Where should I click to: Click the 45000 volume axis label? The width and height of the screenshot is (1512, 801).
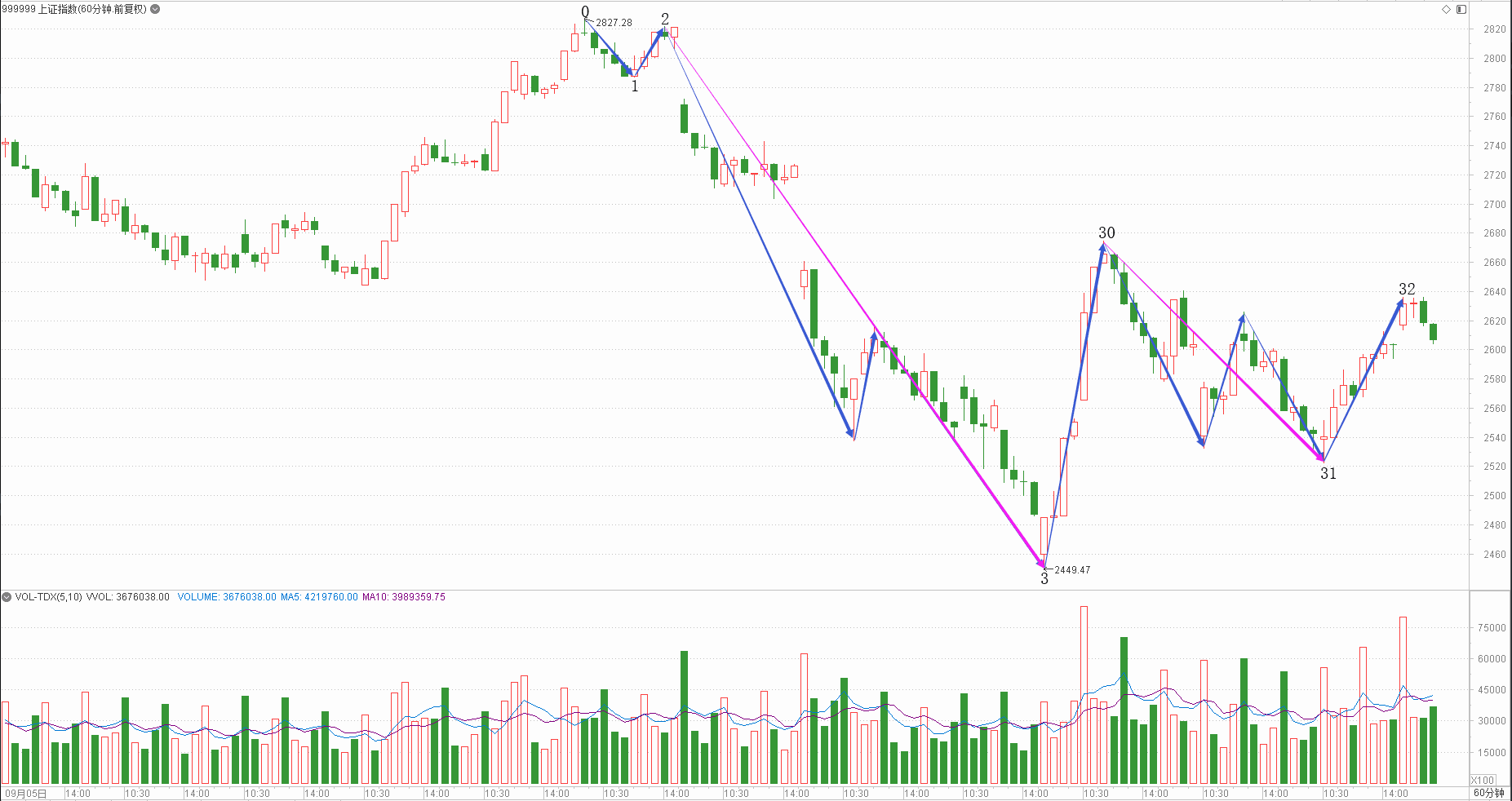tap(1492, 690)
